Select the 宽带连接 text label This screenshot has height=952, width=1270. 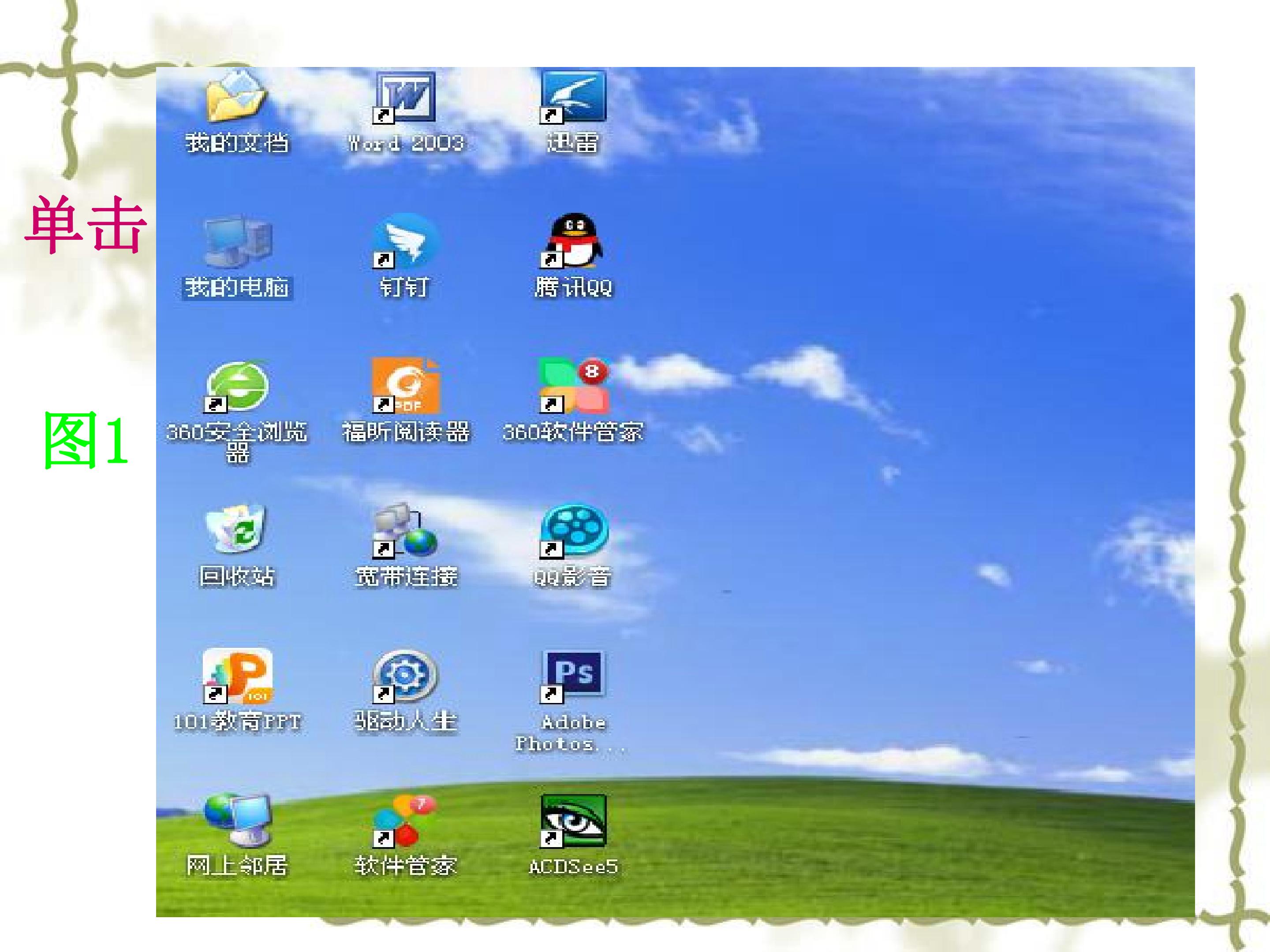pos(407,576)
